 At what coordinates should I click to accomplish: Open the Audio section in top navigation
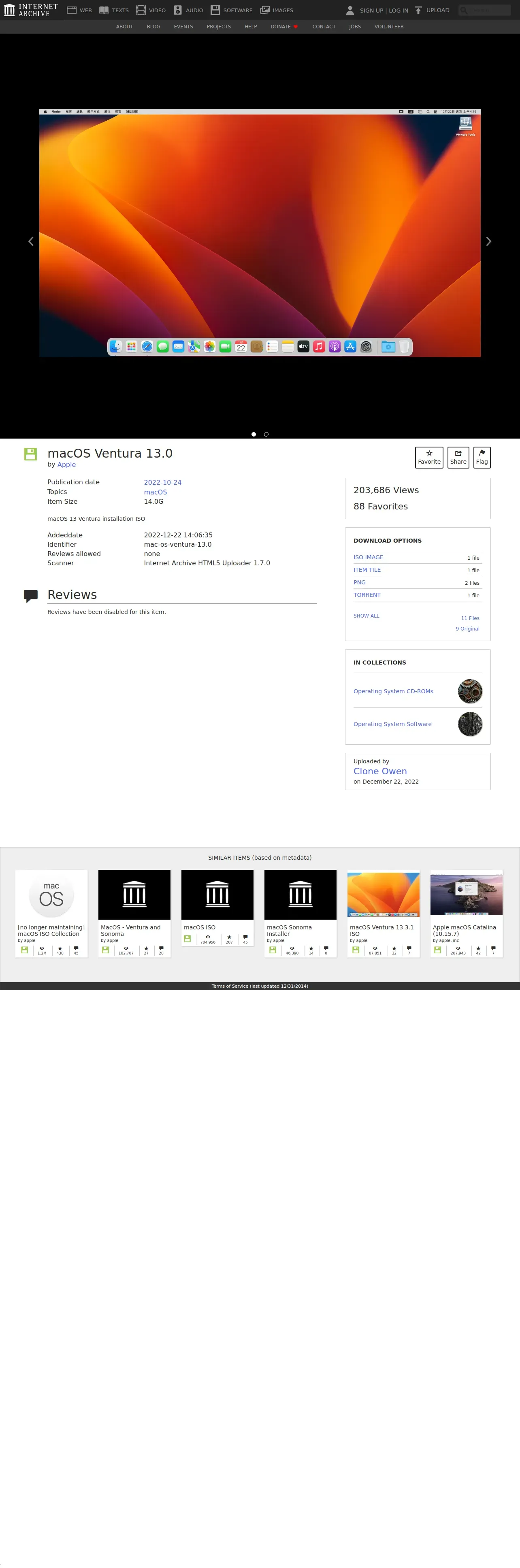188,11
